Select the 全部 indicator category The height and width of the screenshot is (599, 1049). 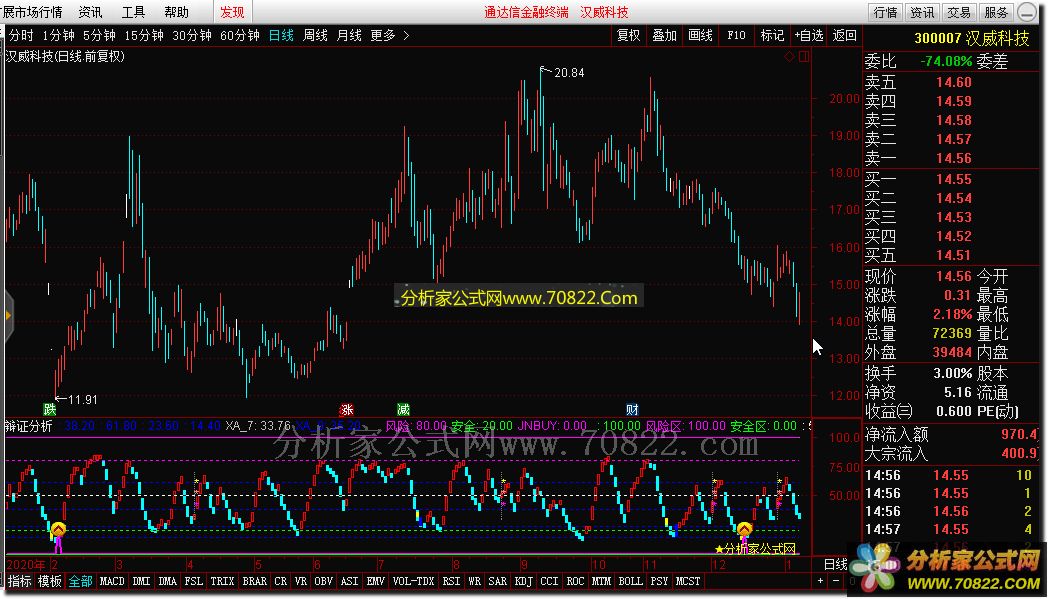(x=80, y=581)
